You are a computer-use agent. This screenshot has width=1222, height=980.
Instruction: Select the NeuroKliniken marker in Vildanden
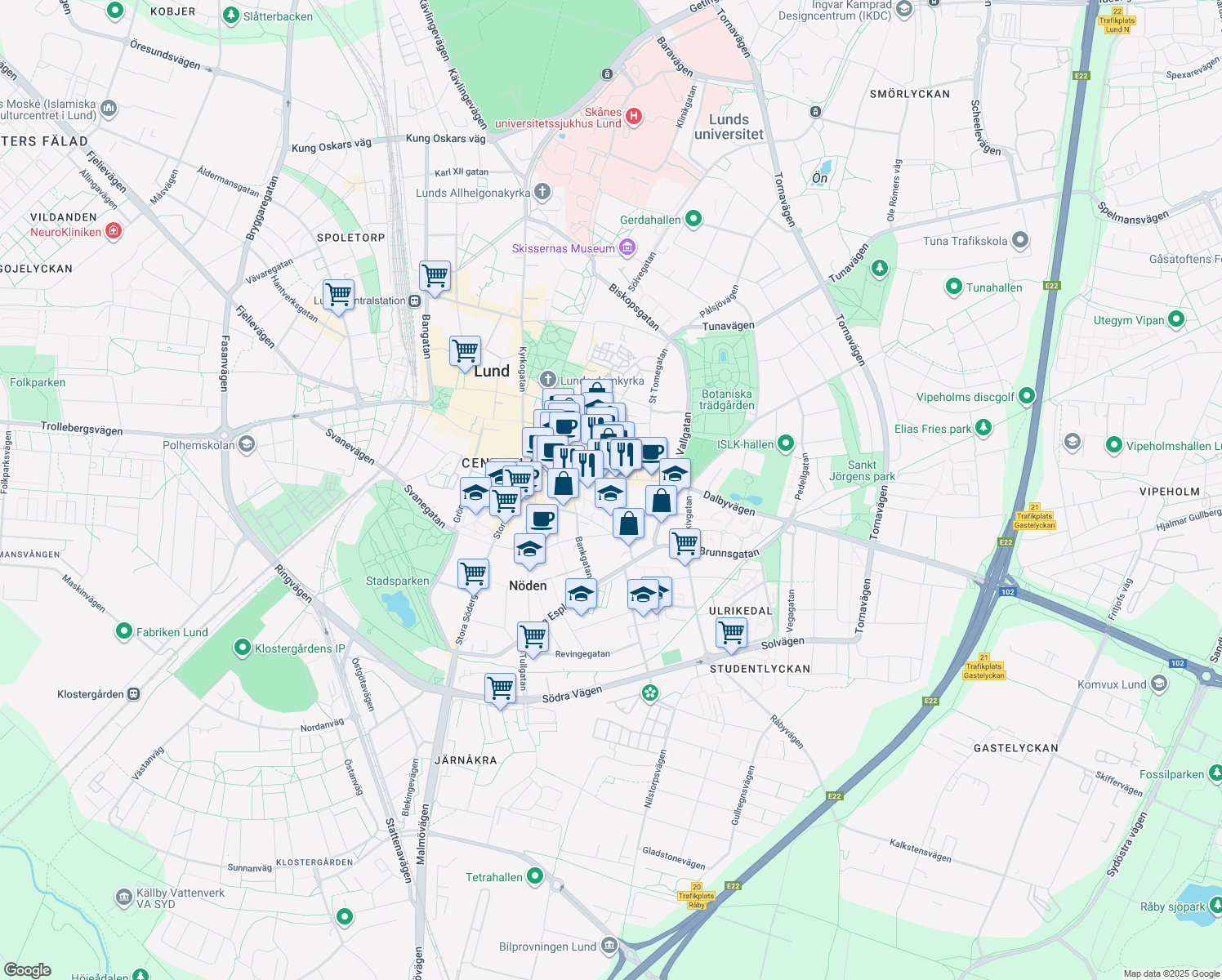[x=114, y=231]
